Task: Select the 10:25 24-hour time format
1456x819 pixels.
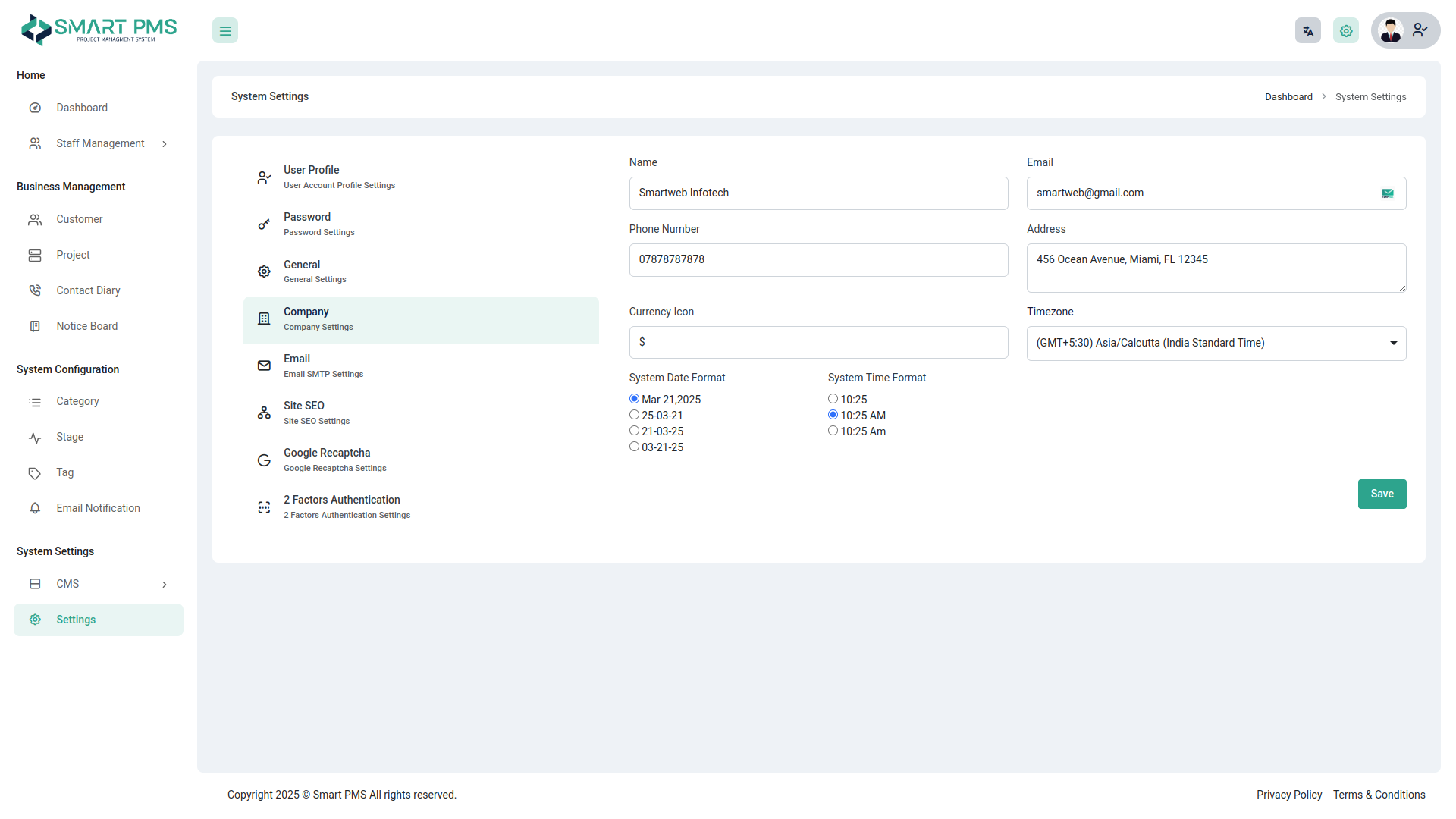Action: [833, 399]
